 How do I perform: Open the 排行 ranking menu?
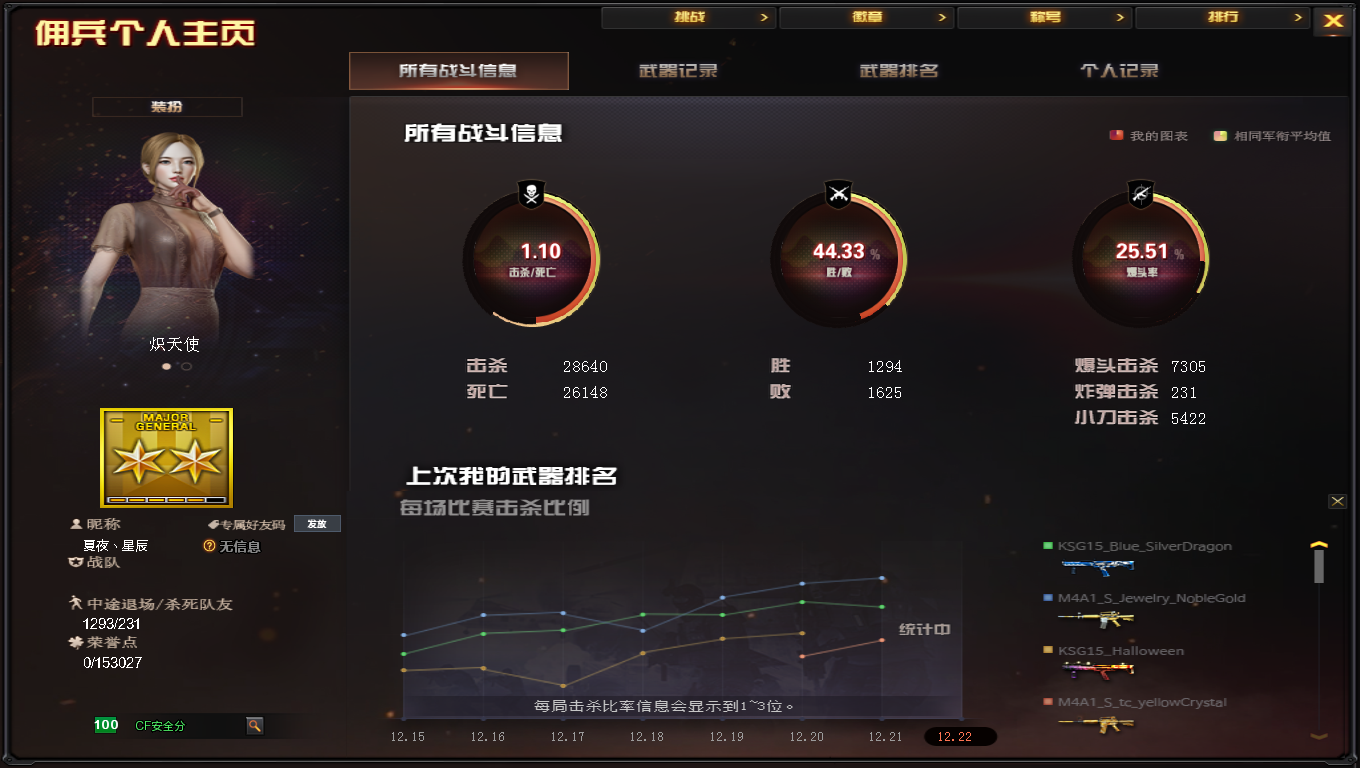click(x=1222, y=17)
